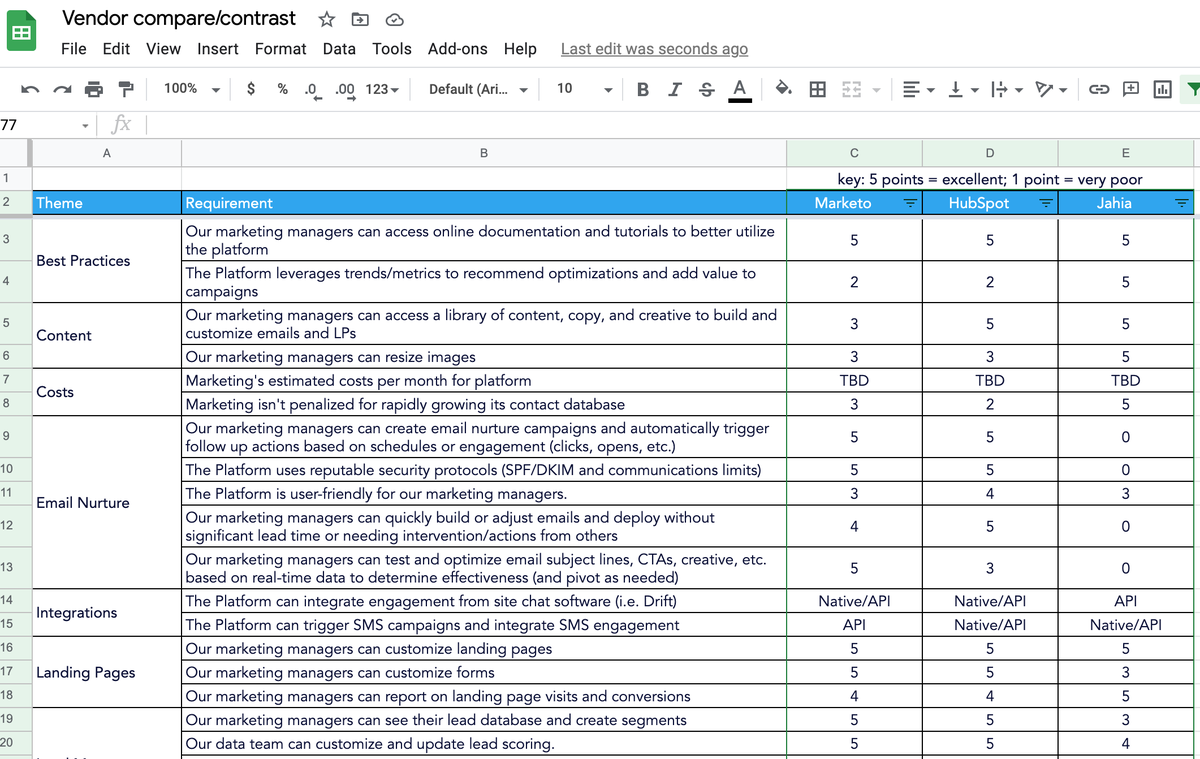
Task: Select the Landing Pages theme cell
Action: (107, 672)
